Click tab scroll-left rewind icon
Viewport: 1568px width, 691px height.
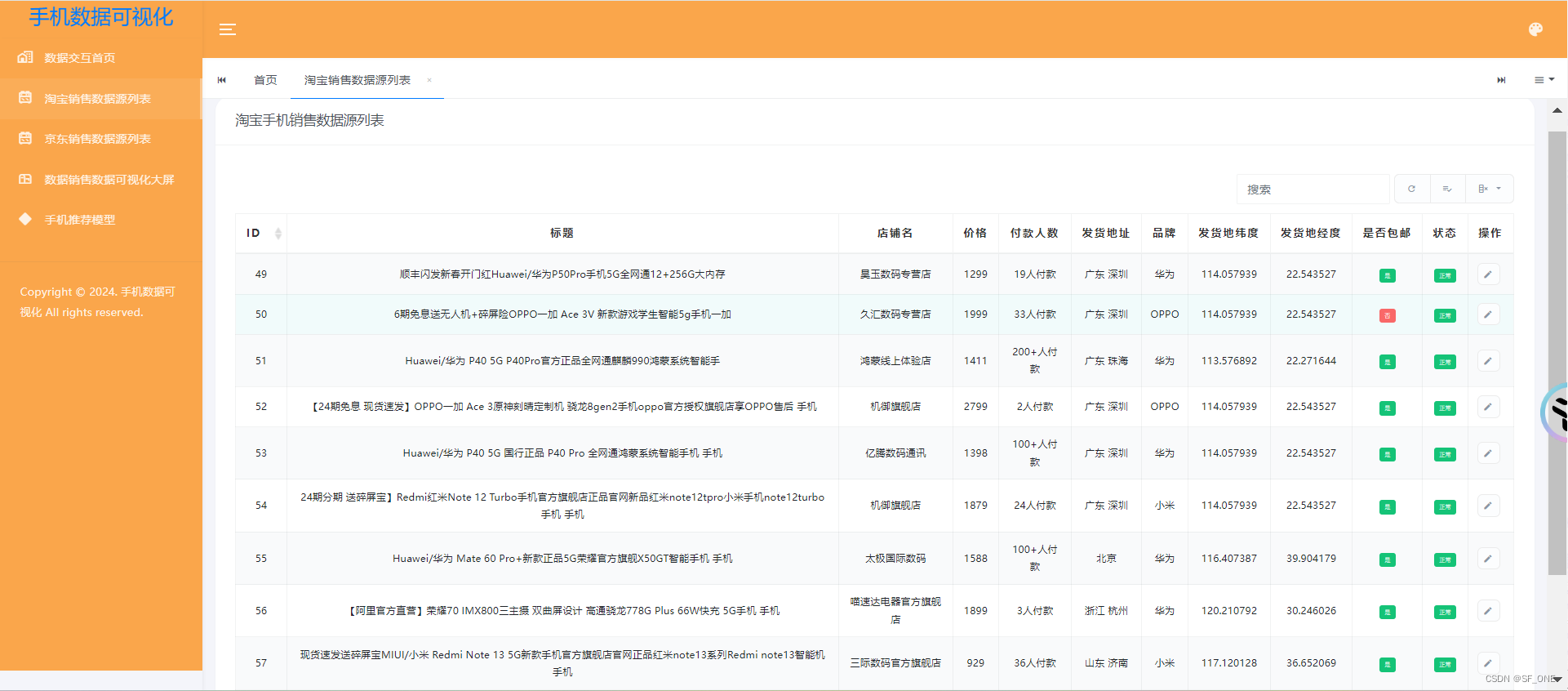222,80
